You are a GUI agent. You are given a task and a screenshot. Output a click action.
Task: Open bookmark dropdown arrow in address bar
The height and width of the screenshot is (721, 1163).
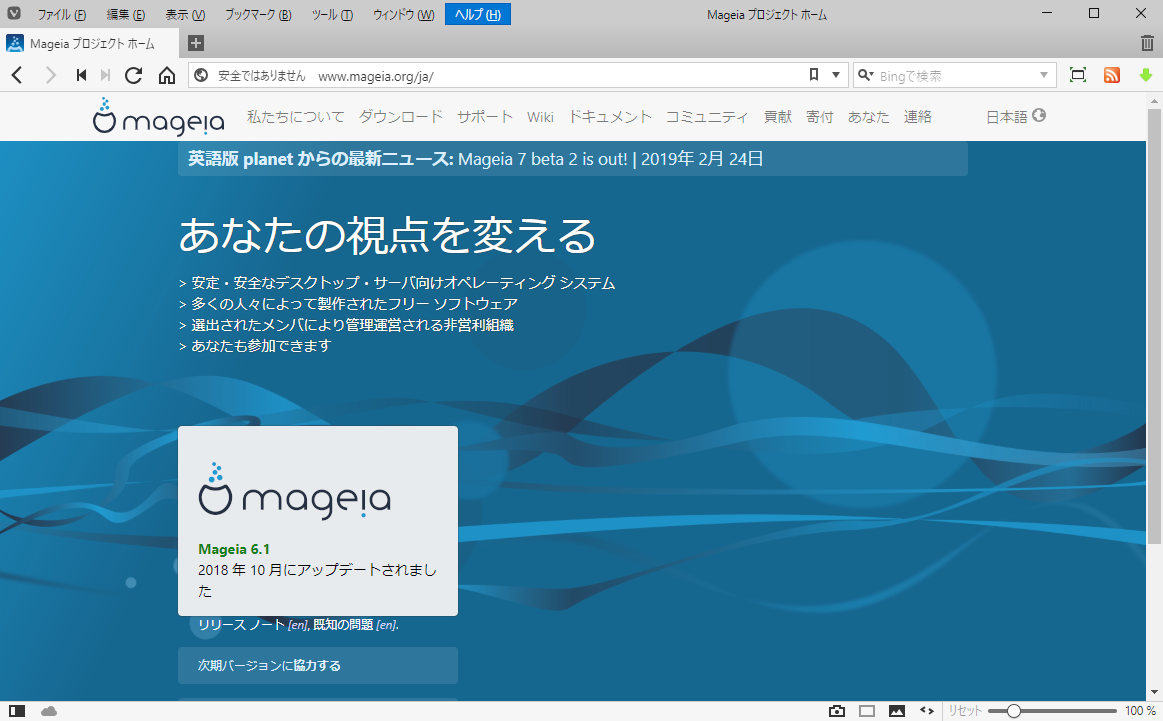pos(836,75)
